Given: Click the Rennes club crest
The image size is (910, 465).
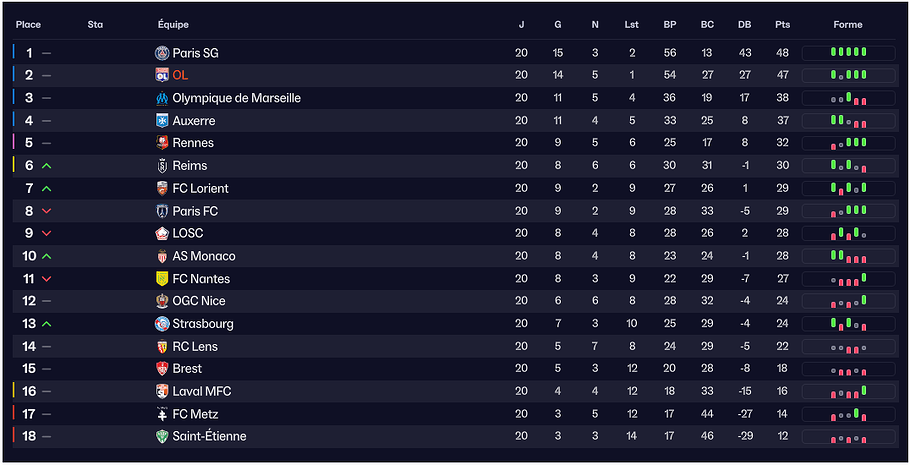Looking at the screenshot, I should 162,143.
